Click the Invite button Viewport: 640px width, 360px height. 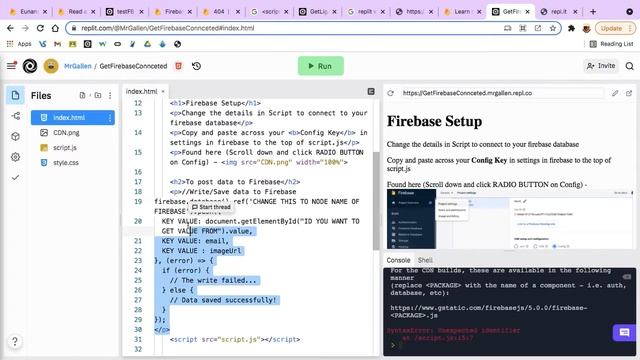coord(601,66)
